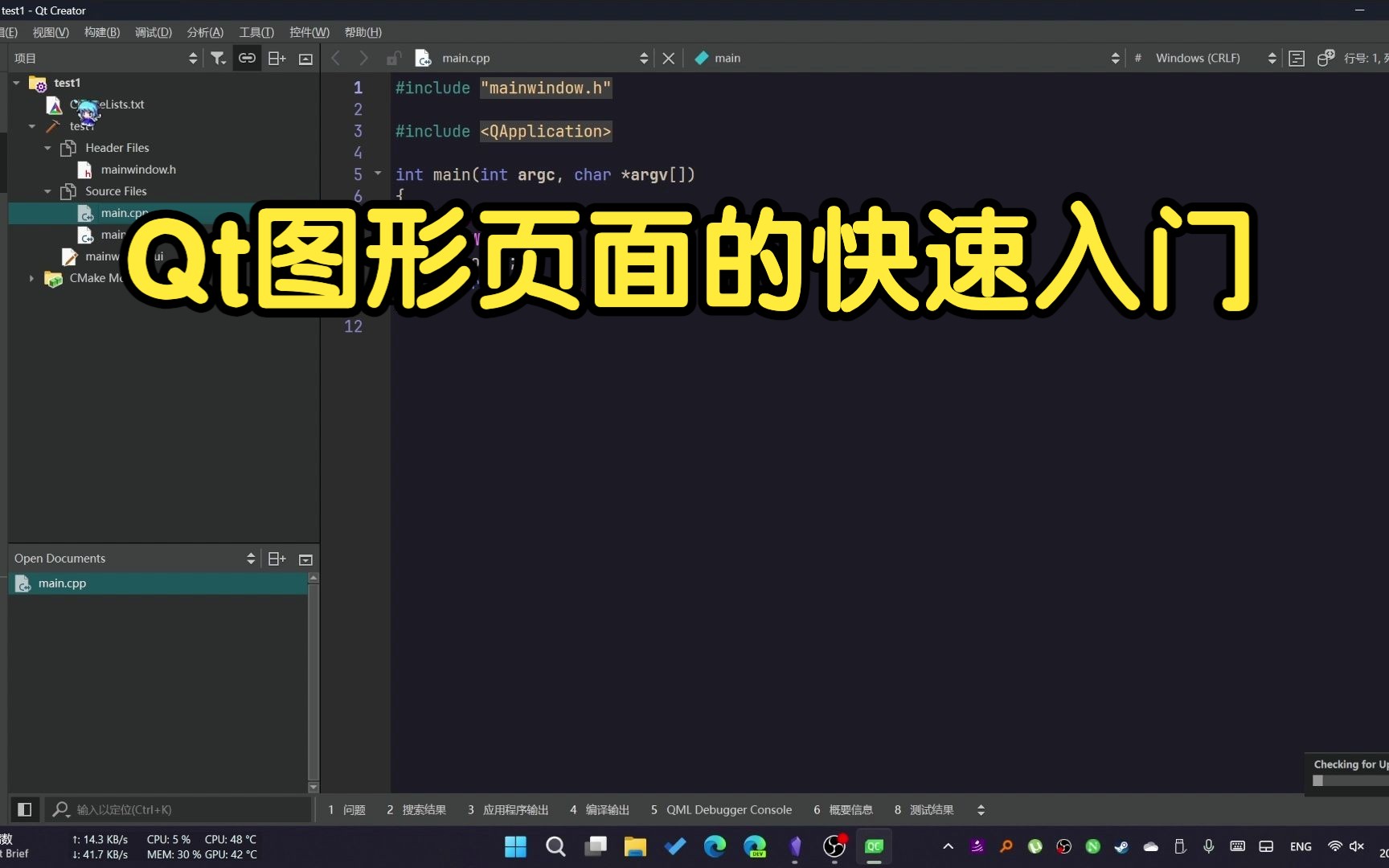The image size is (1389, 868).
Task: Open the 控件(W) menu
Action: pos(309,32)
